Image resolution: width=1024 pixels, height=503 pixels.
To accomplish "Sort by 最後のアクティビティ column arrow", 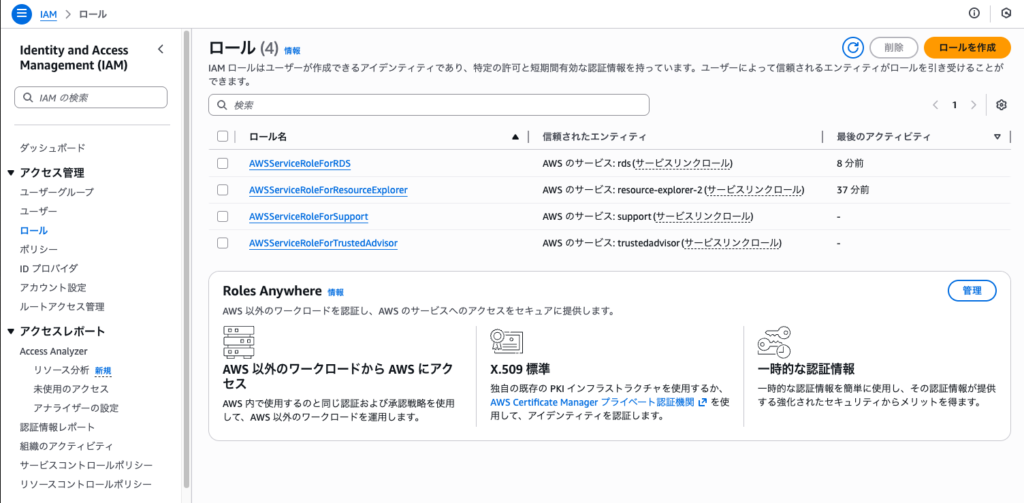I will pos(997,136).
